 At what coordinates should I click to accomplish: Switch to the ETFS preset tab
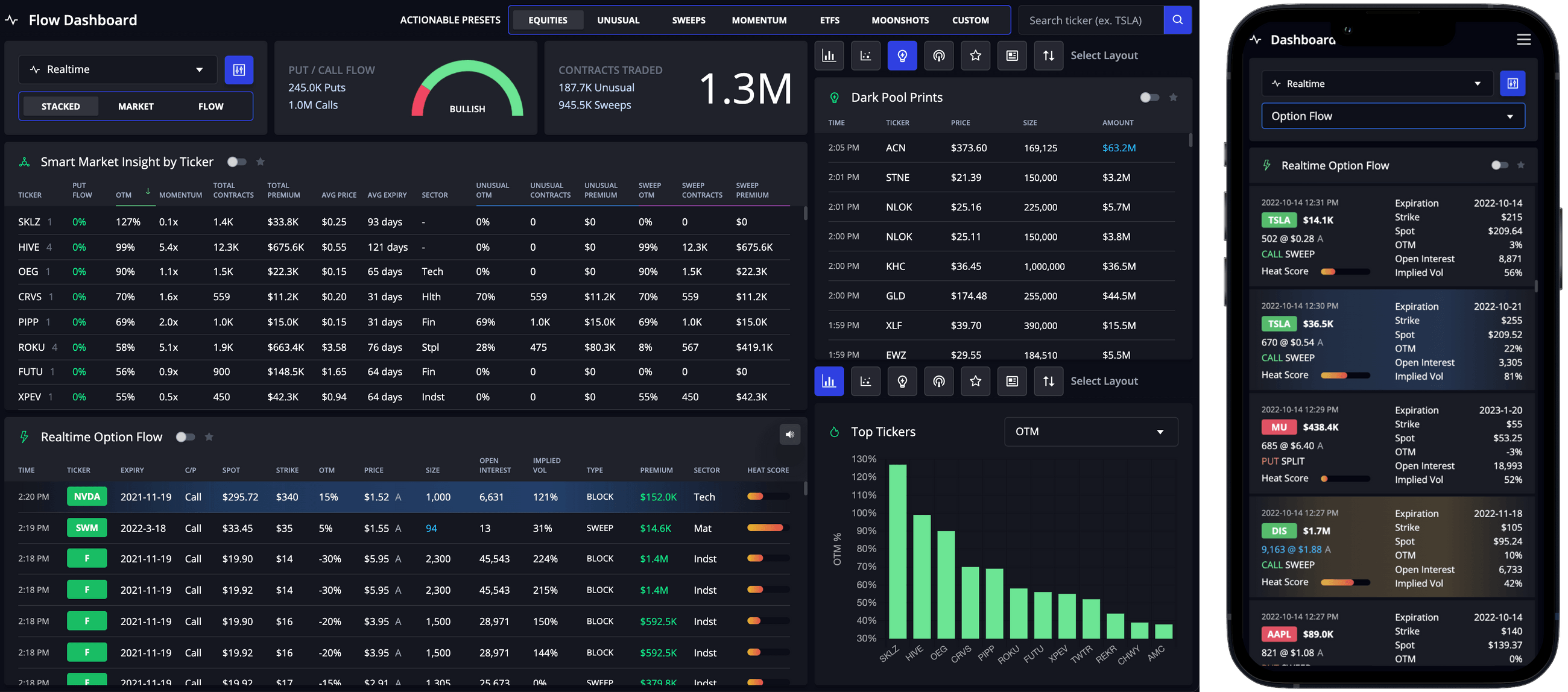[x=829, y=20]
